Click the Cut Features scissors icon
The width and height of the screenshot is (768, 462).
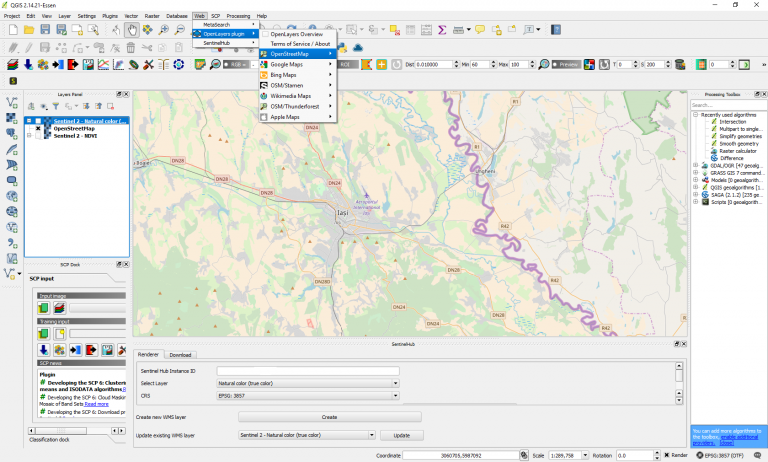coord(147,48)
